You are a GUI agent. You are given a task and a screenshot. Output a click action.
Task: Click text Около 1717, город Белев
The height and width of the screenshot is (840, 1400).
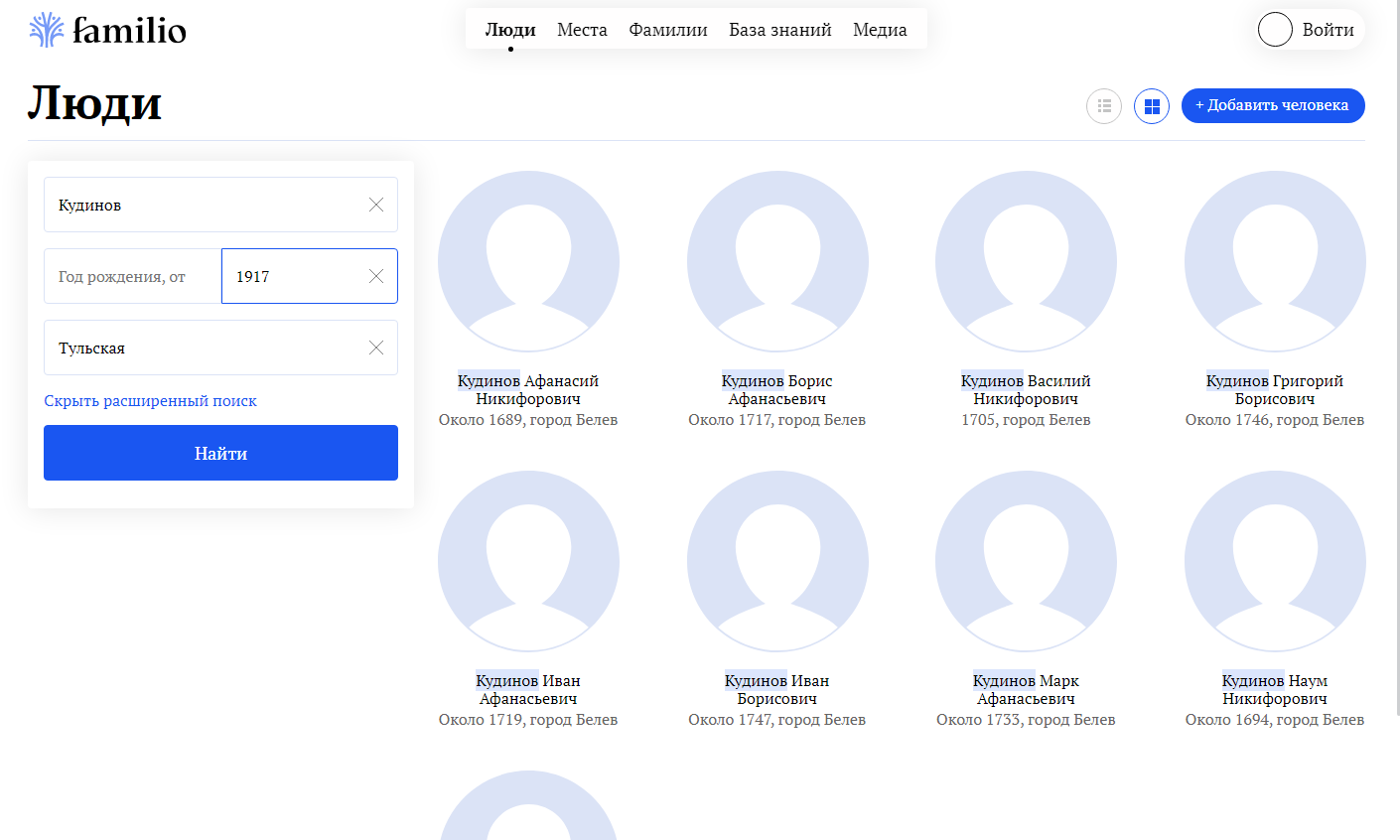(x=777, y=420)
